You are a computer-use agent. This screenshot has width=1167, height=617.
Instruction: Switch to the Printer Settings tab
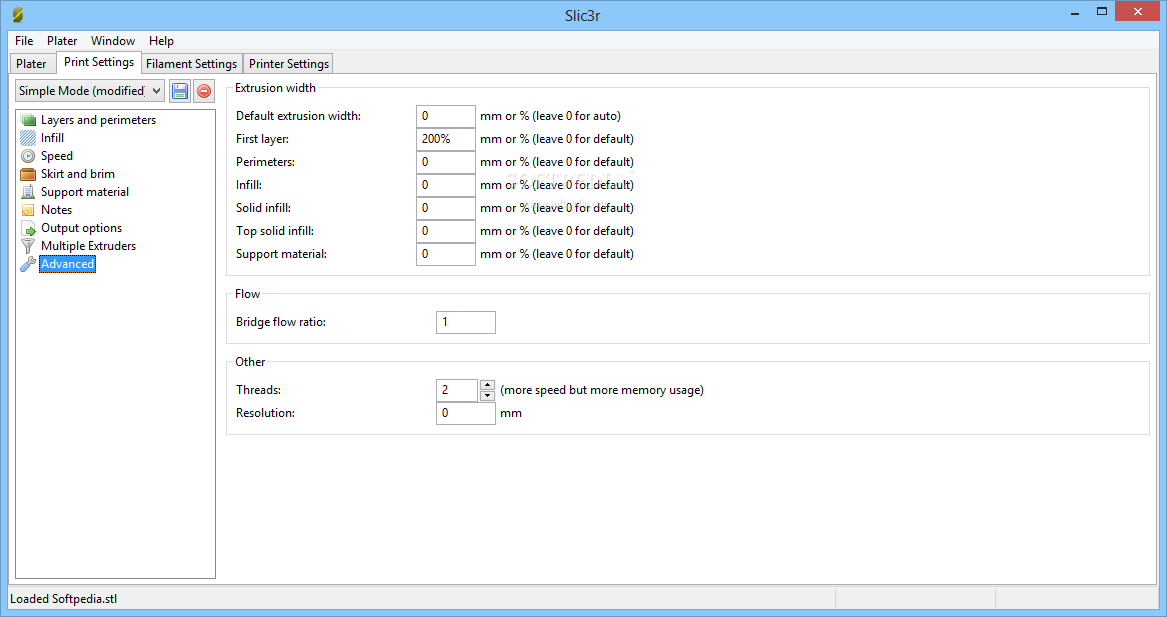click(289, 64)
